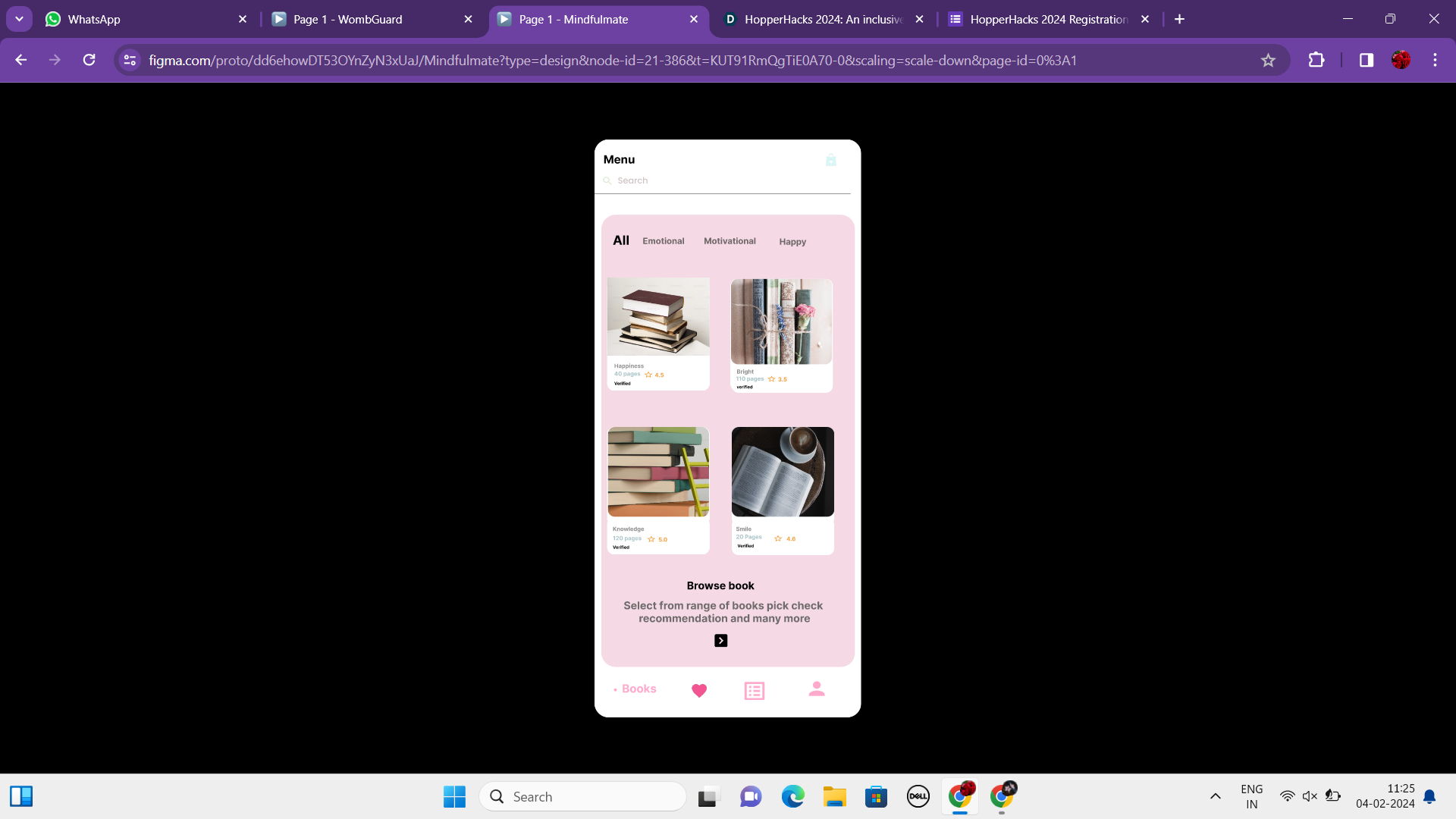The height and width of the screenshot is (819, 1456).
Task: Select the Motivational category tab
Action: (729, 241)
